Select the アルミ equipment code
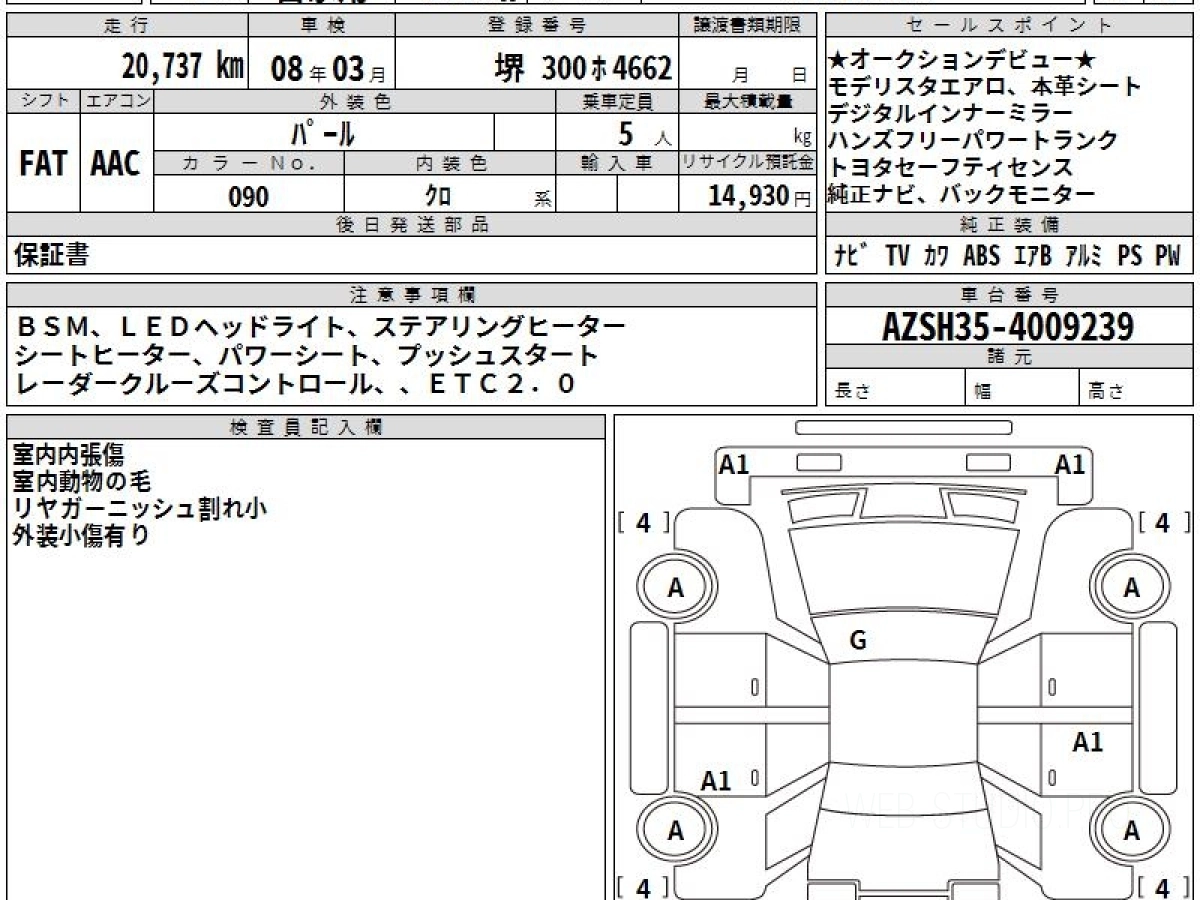Screen dimensions: 1200x900 pyautogui.click(x=1083, y=256)
